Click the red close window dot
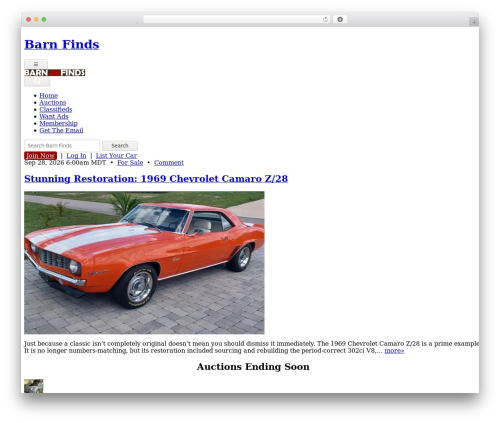The height and width of the screenshot is (423, 500). (x=29, y=19)
